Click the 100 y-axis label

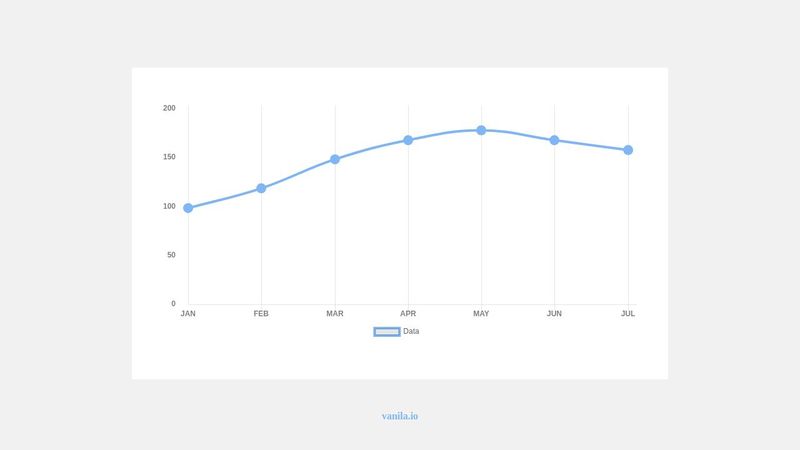169,206
